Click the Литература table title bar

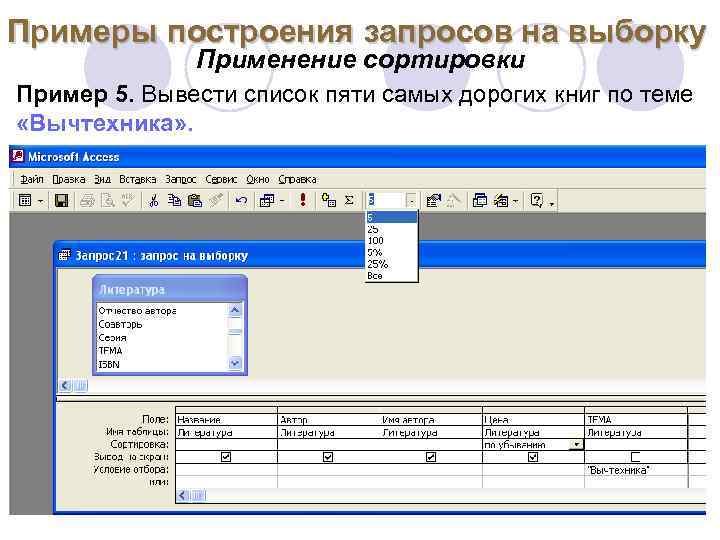(x=170, y=290)
